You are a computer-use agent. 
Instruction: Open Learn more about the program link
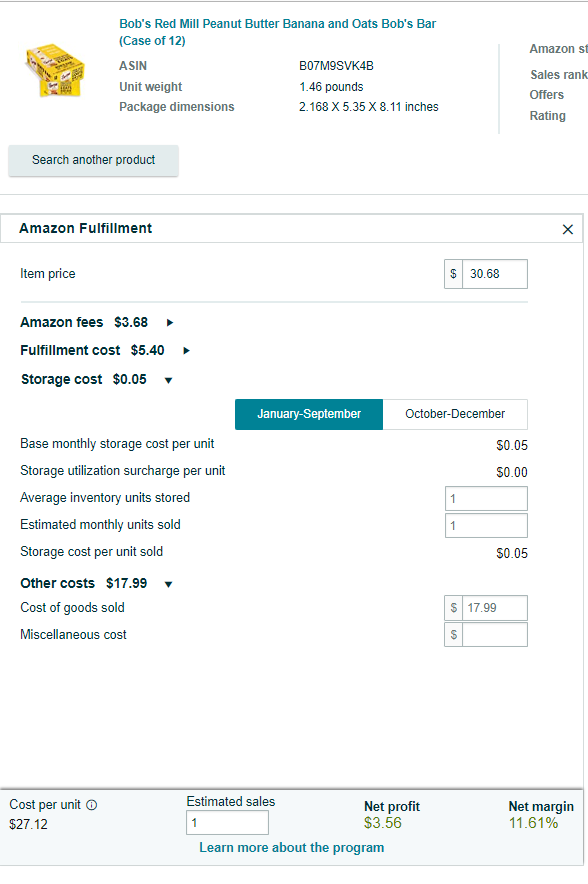(x=291, y=847)
